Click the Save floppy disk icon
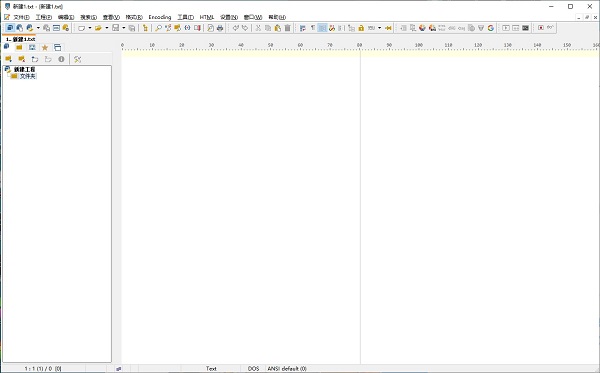This screenshot has height=373, width=600. point(115,28)
